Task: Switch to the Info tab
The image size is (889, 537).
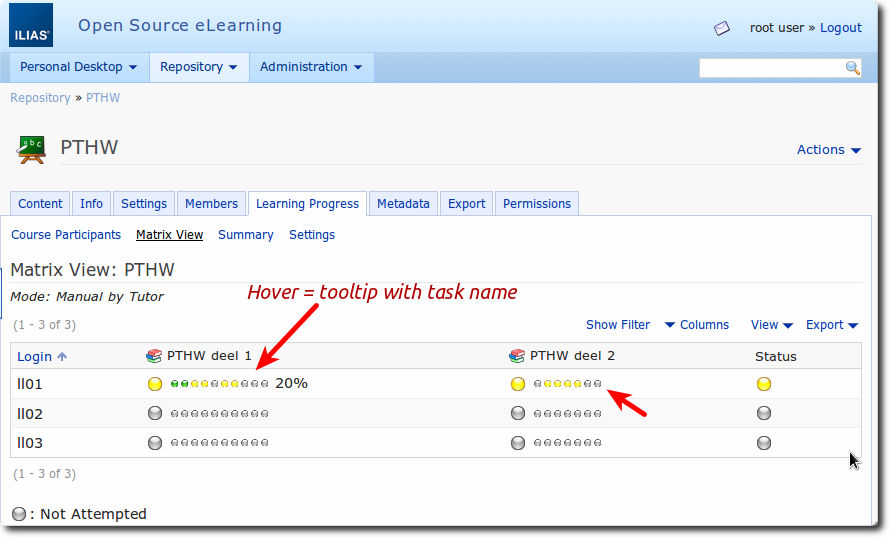Action: pyautogui.click(x=91, y=204)
